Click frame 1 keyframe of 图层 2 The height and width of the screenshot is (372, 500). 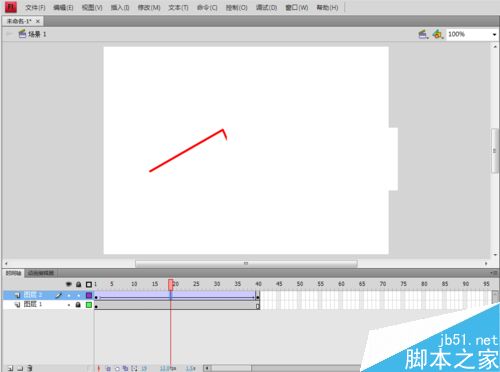click(x=96, y=296)
